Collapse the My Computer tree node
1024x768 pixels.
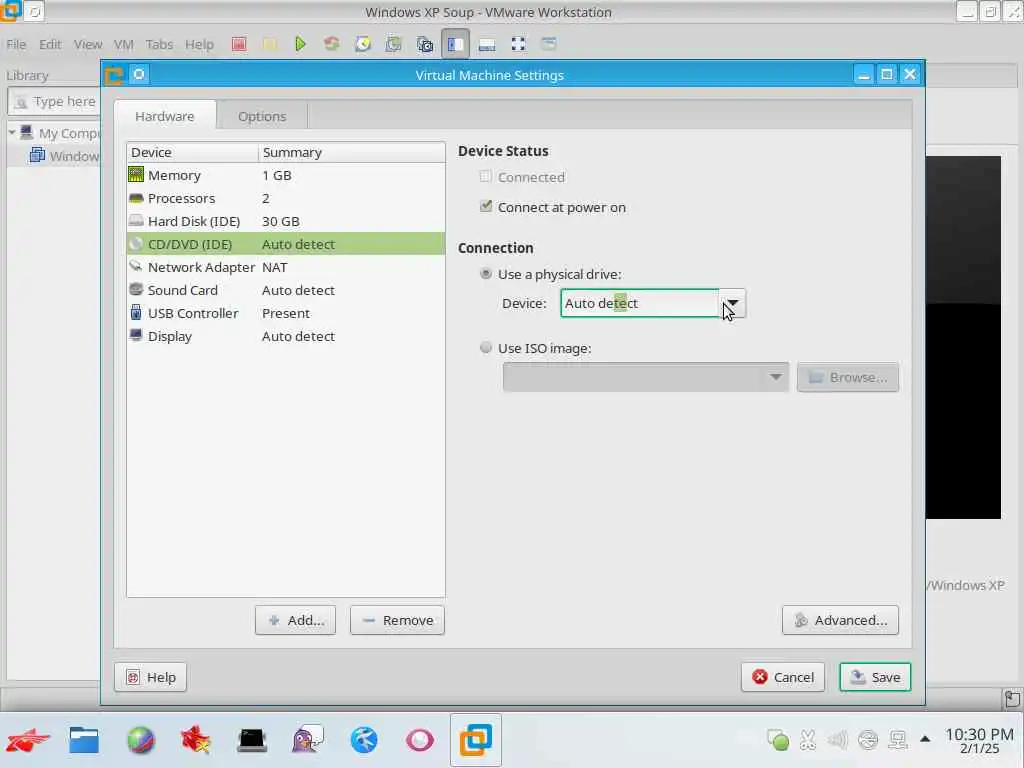[x=12, y=133]
